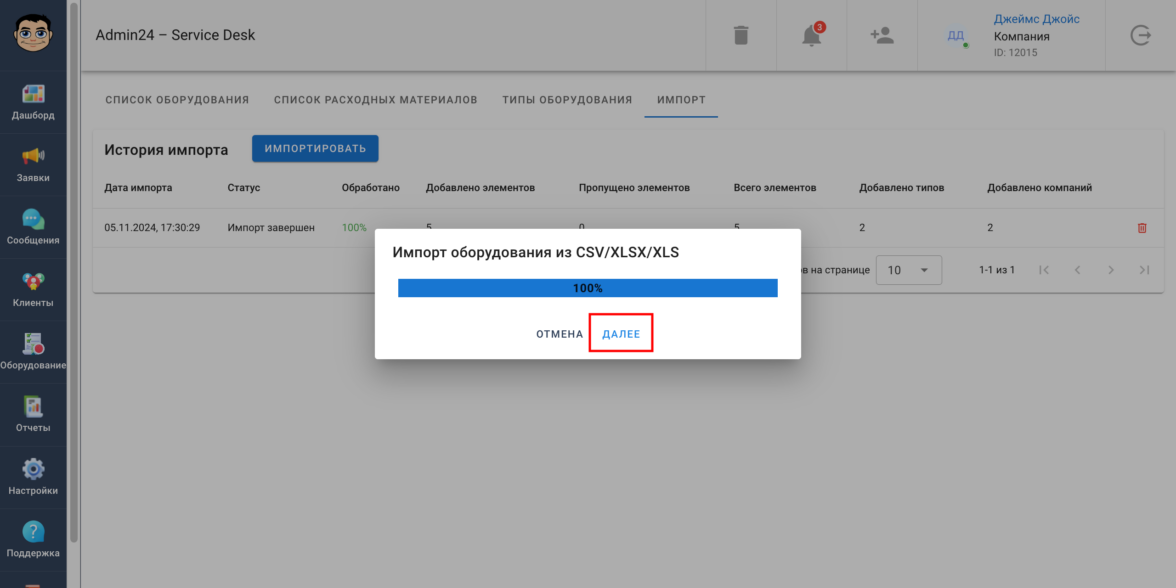Go to previous page of import history

click(1078, 270)
